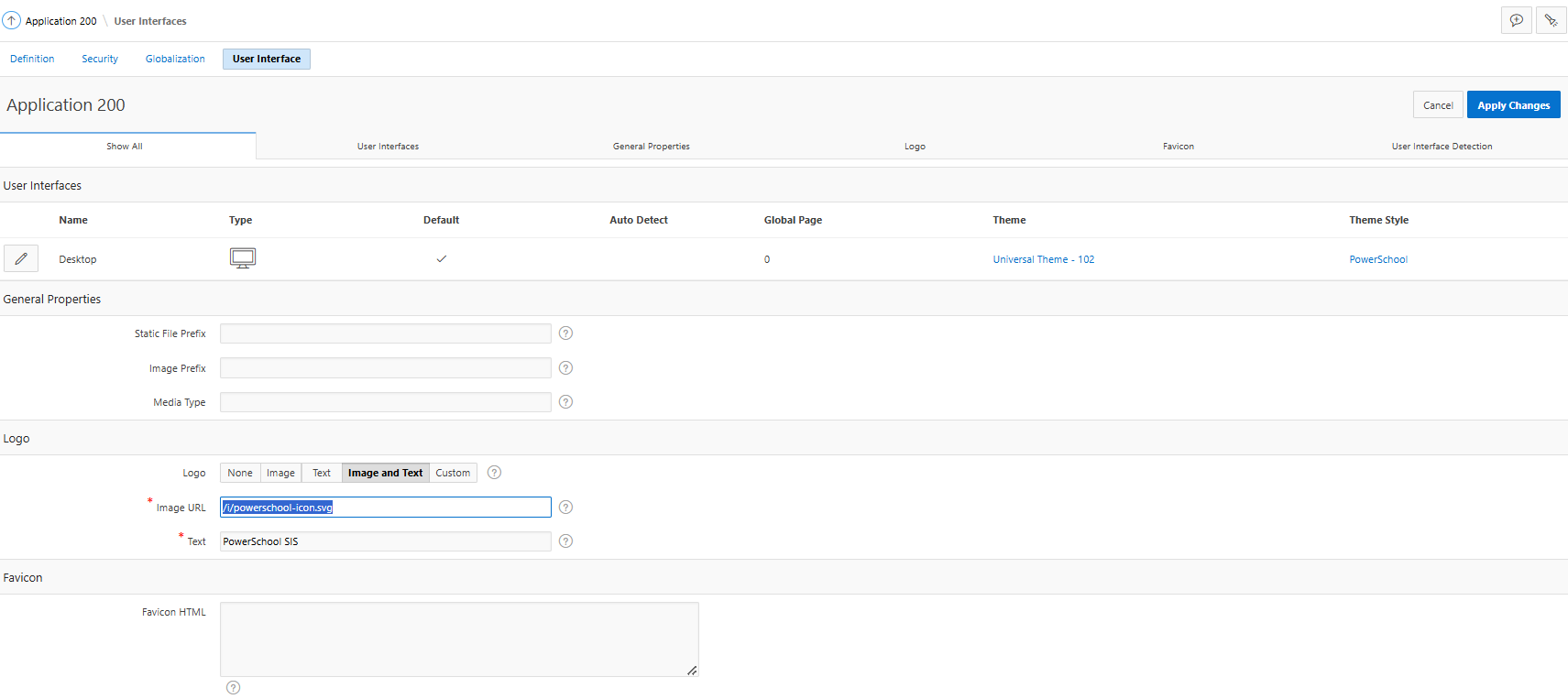Viewport: 1568px width, 699px height.
Task: Edit the Desktop user interface via pencil icon
Action: click(x=21, y=259)
